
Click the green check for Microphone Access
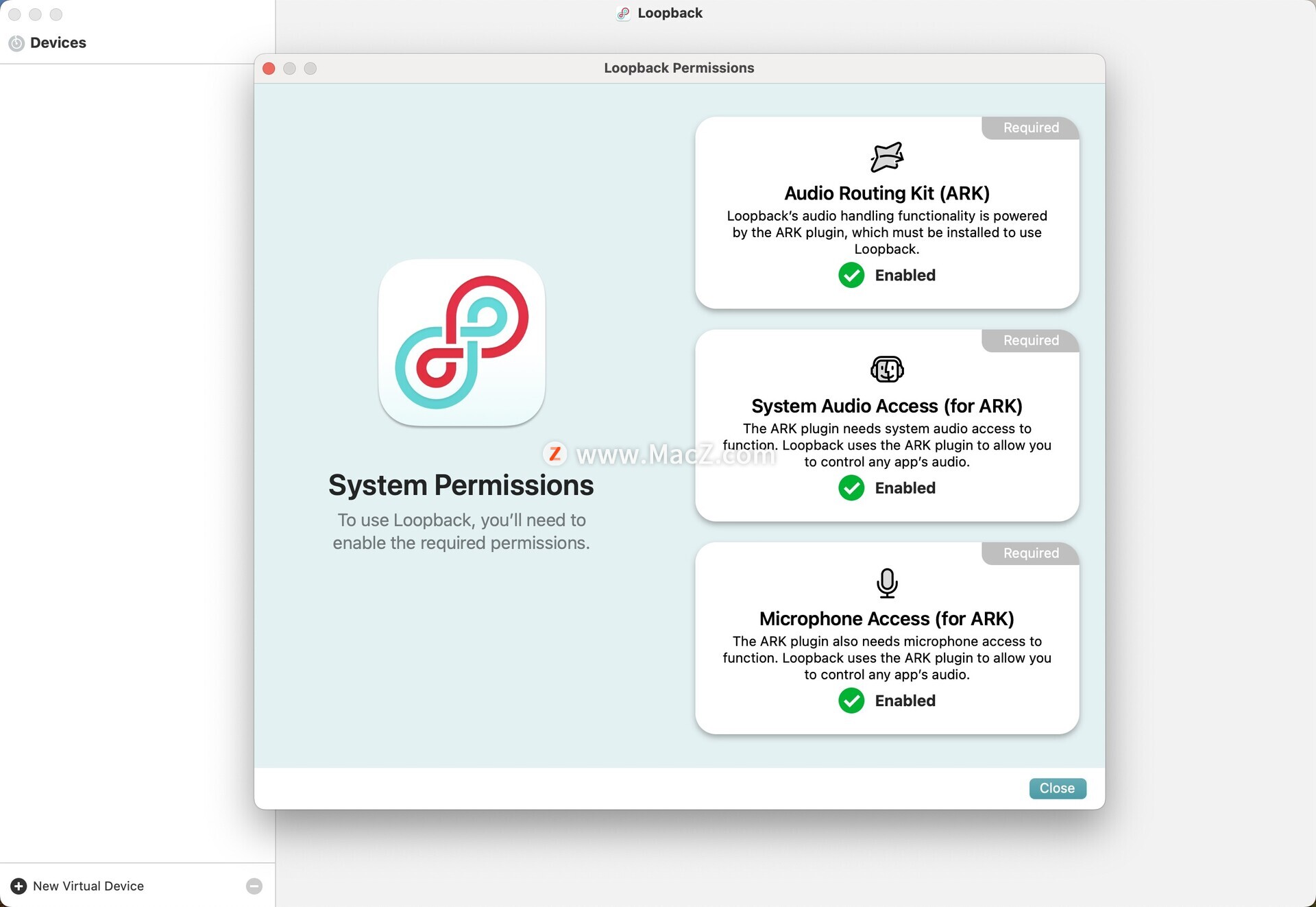tap(851, 701)
